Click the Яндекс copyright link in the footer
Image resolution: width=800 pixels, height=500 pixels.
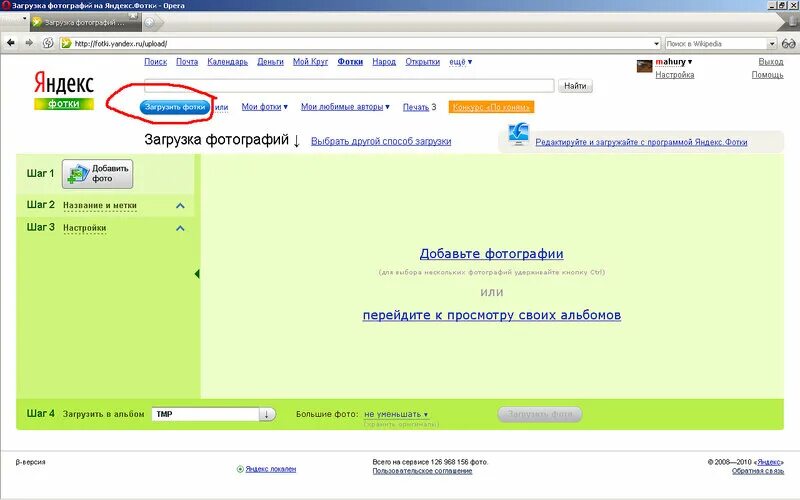[769, 462]
